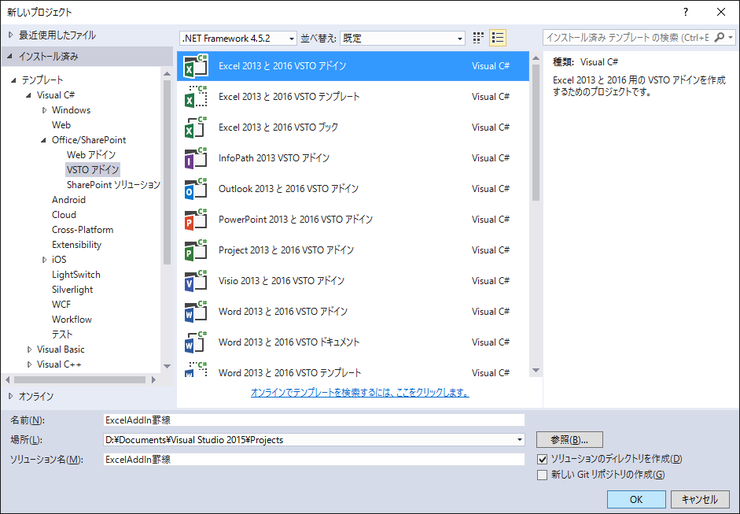Click the search magnifier icon
740x514 pixels.
click(x=719, y=37)
